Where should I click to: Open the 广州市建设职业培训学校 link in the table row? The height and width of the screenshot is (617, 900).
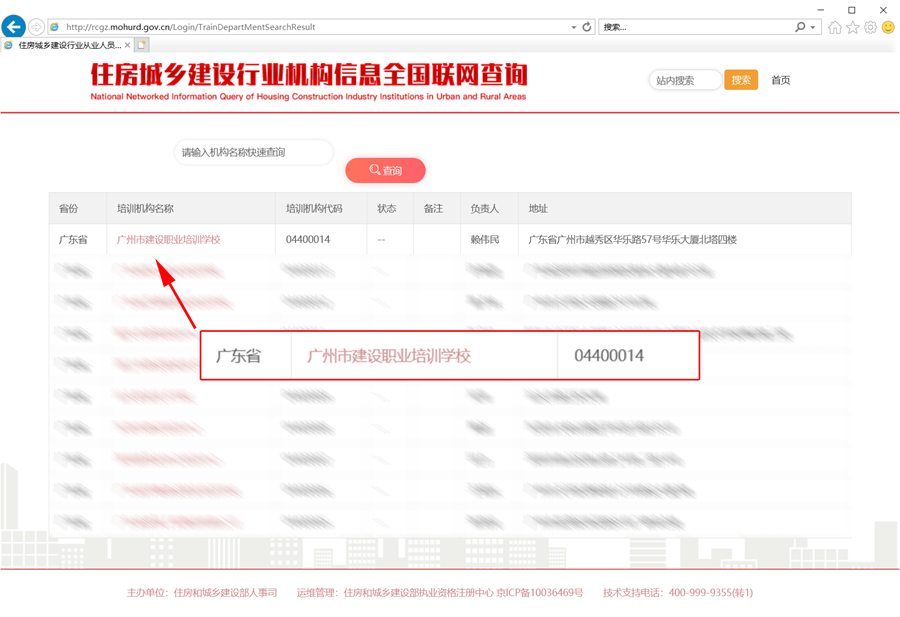click(x=169, y=239)
